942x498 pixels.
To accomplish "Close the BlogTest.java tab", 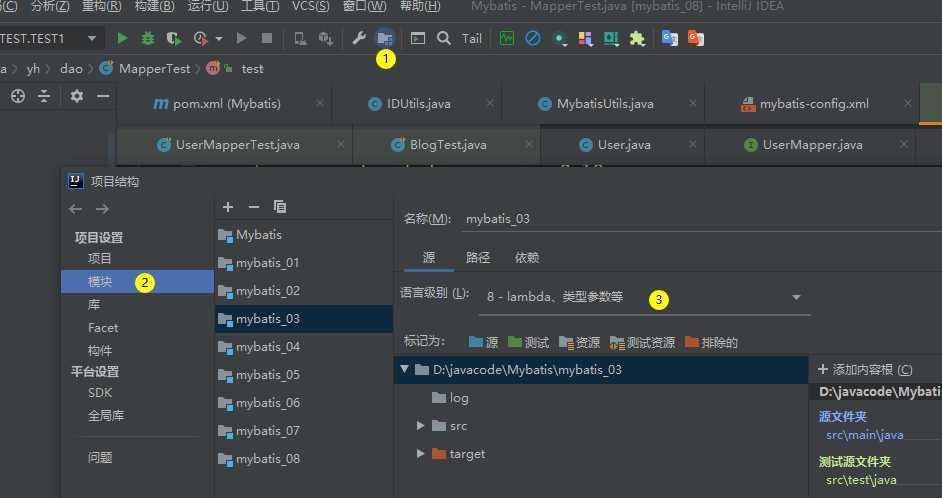I will (529, 144).
